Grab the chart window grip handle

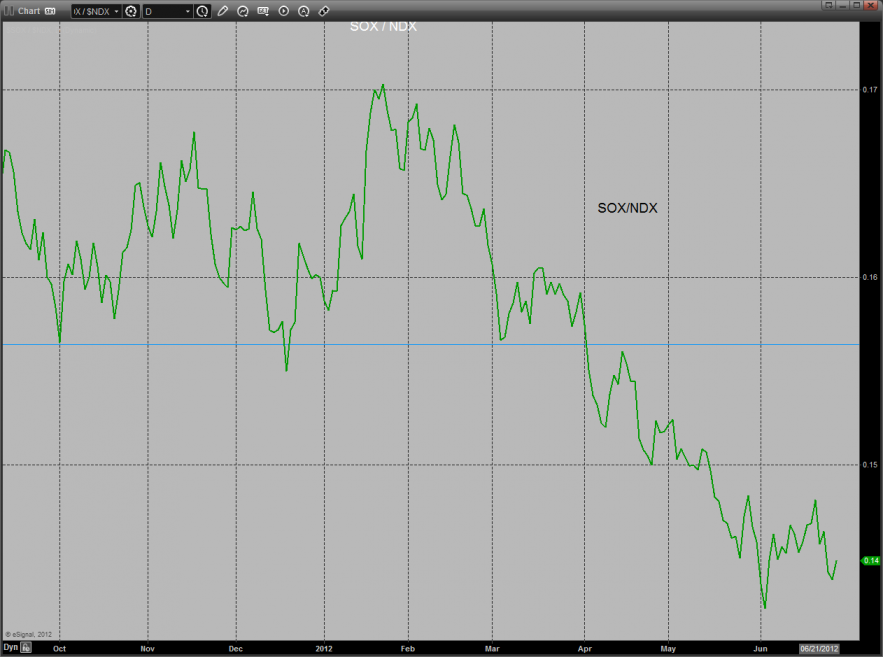coord(7,11)
